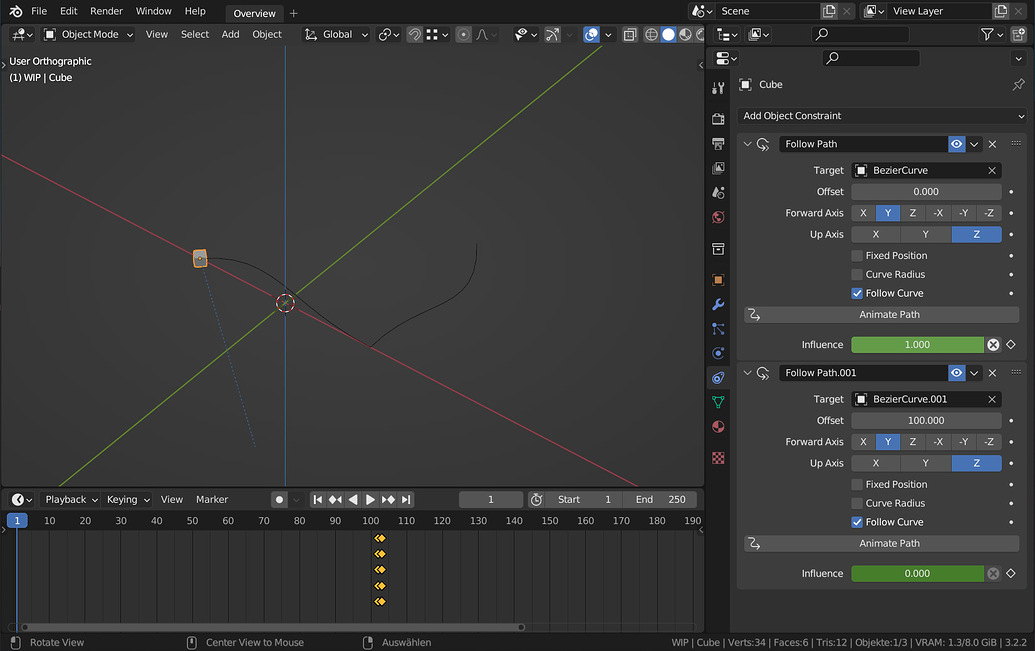Click the Follow Path.001 Offset 100.000 field
Viewport: 1035px width, 651px height.
(926, 421)
